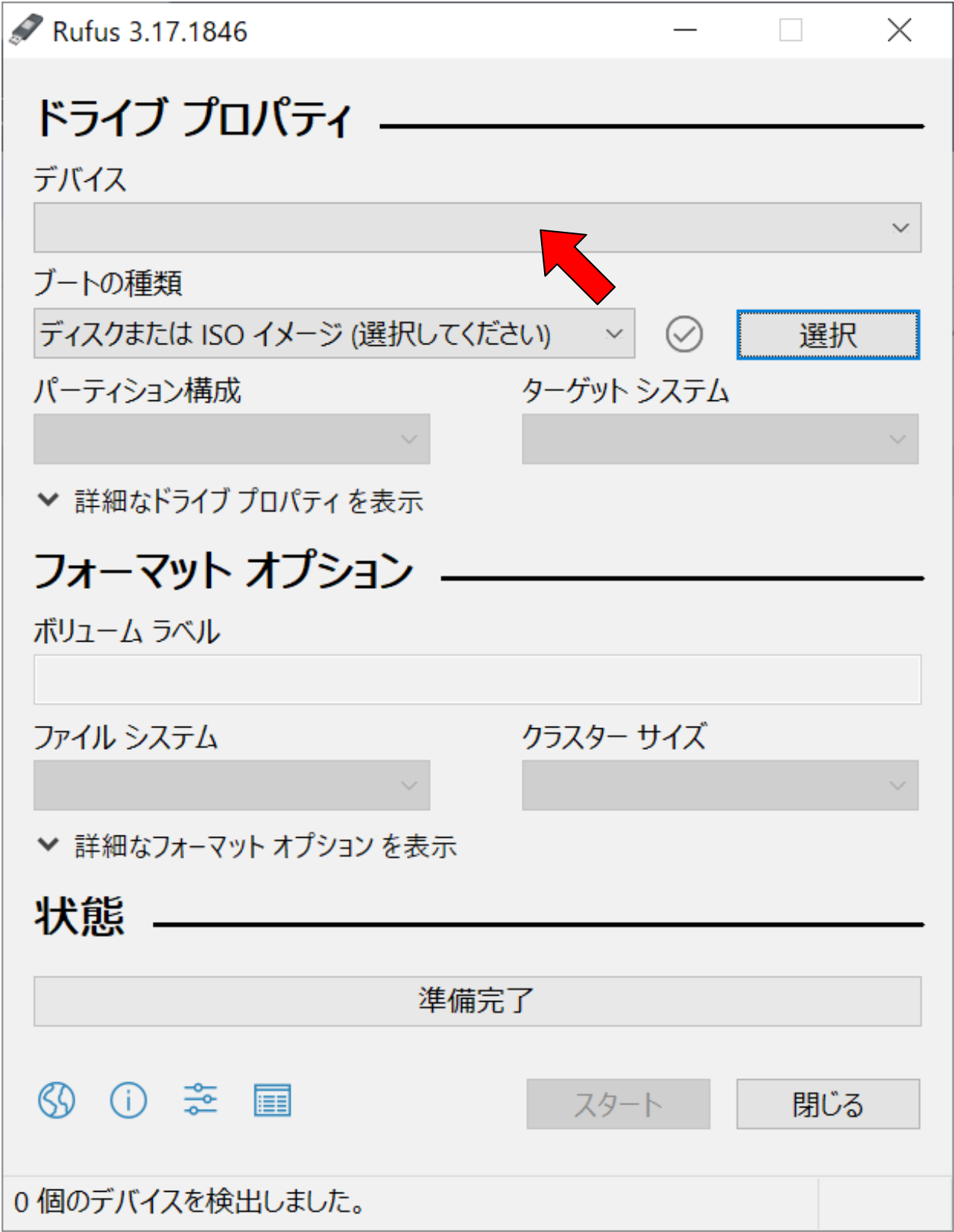
Task: Open the ファイル システム dropdown
Action: pos(232,785)
